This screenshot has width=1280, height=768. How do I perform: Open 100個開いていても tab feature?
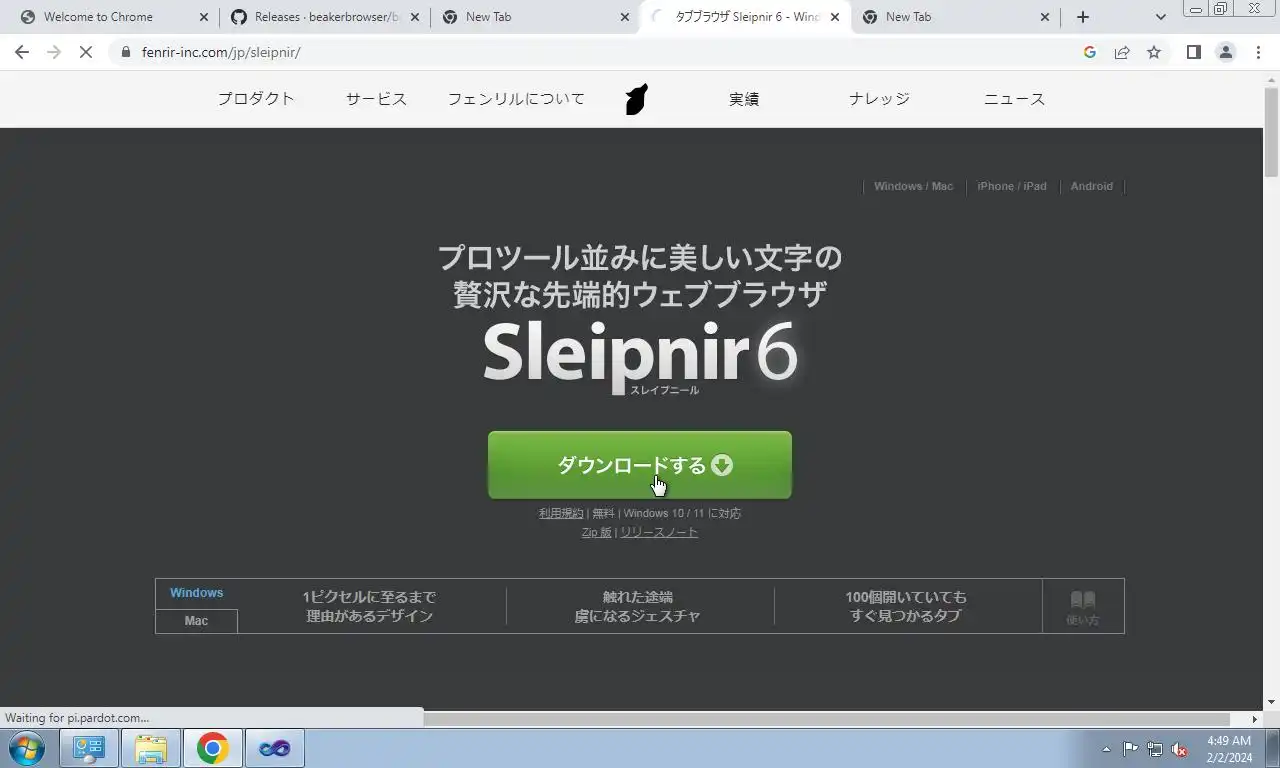(906, 606)
